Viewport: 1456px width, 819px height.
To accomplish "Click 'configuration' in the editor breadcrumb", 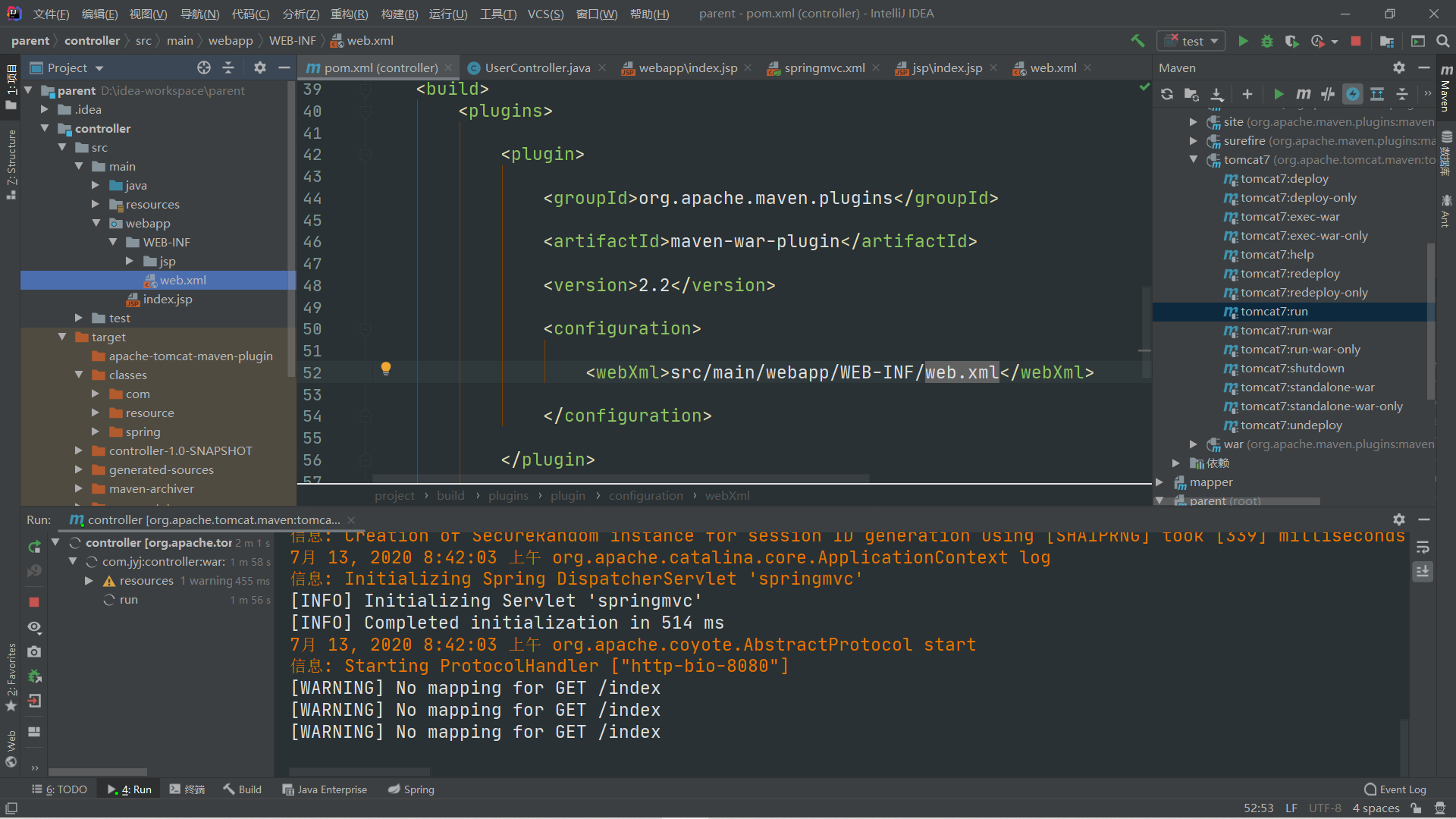I will 646,495.
